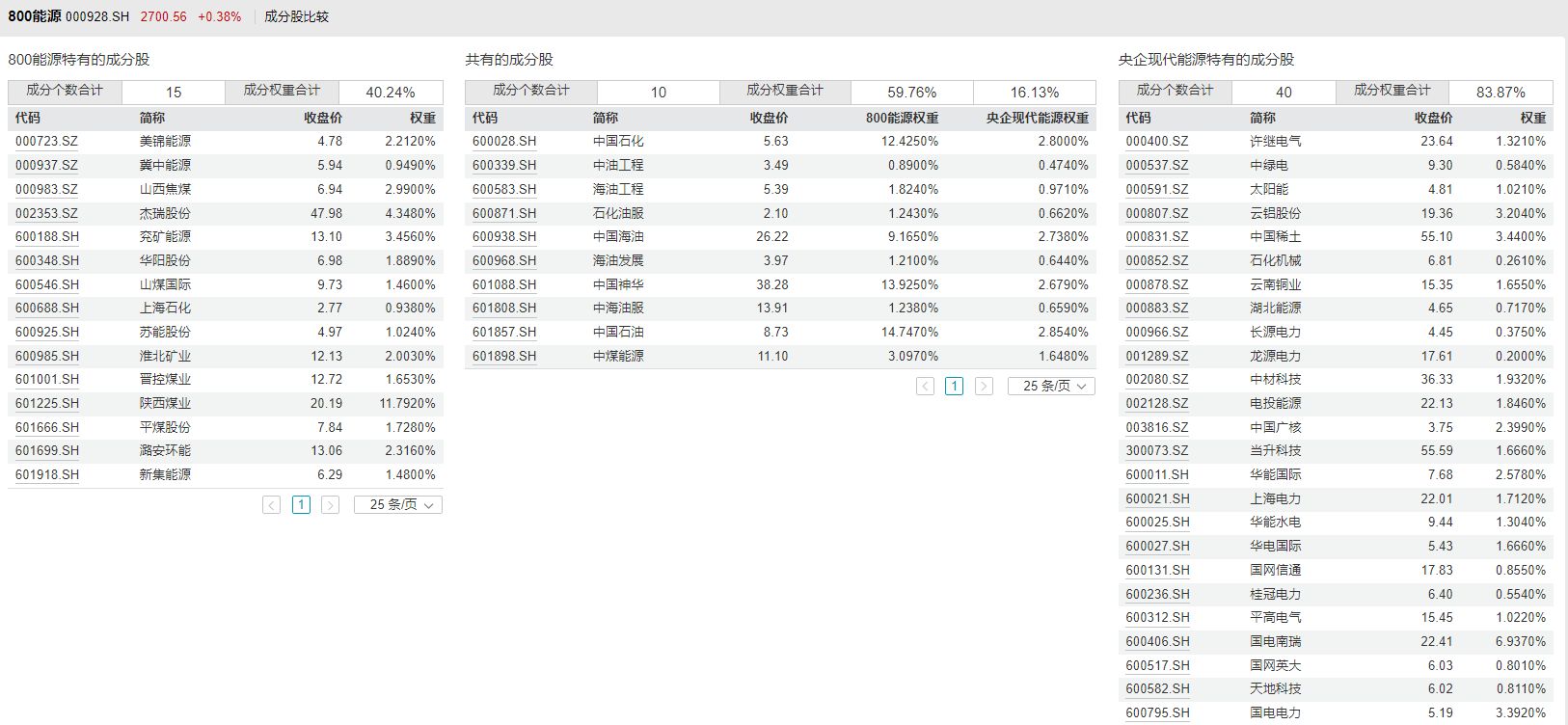
Task: Go to previous page in 800能源特有 table
Action: (272, 505)
